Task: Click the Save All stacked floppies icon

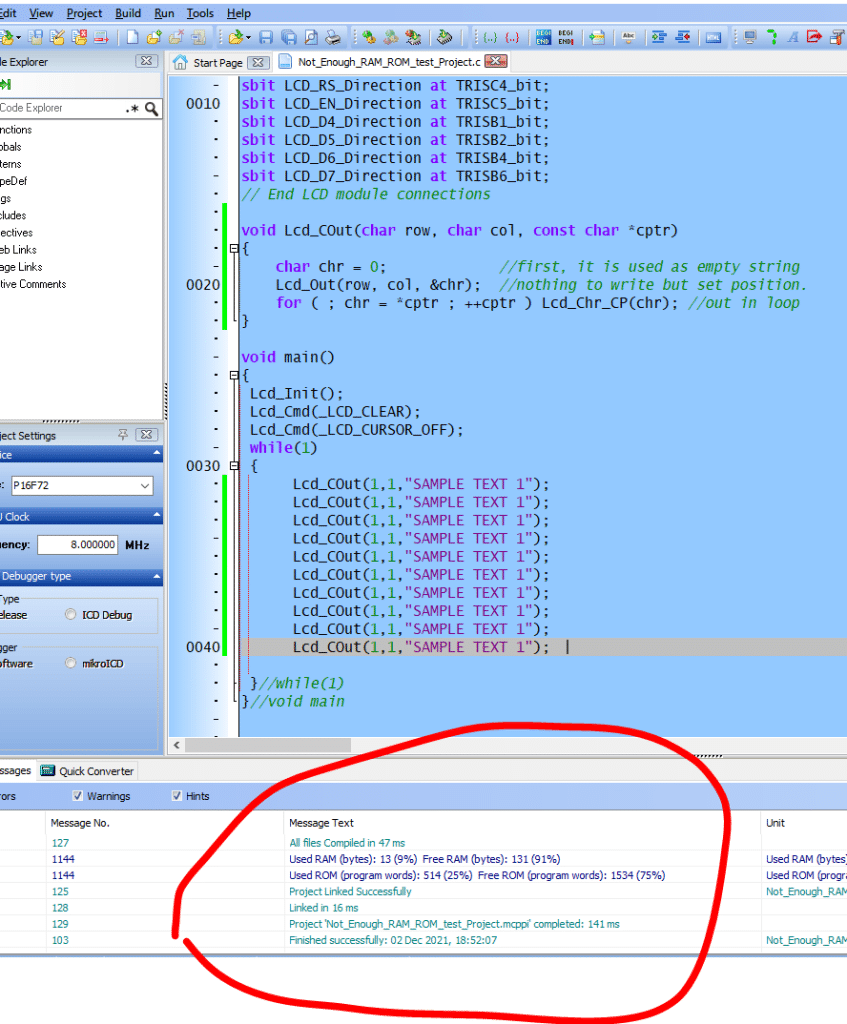Action: click(x=288, y=37)
